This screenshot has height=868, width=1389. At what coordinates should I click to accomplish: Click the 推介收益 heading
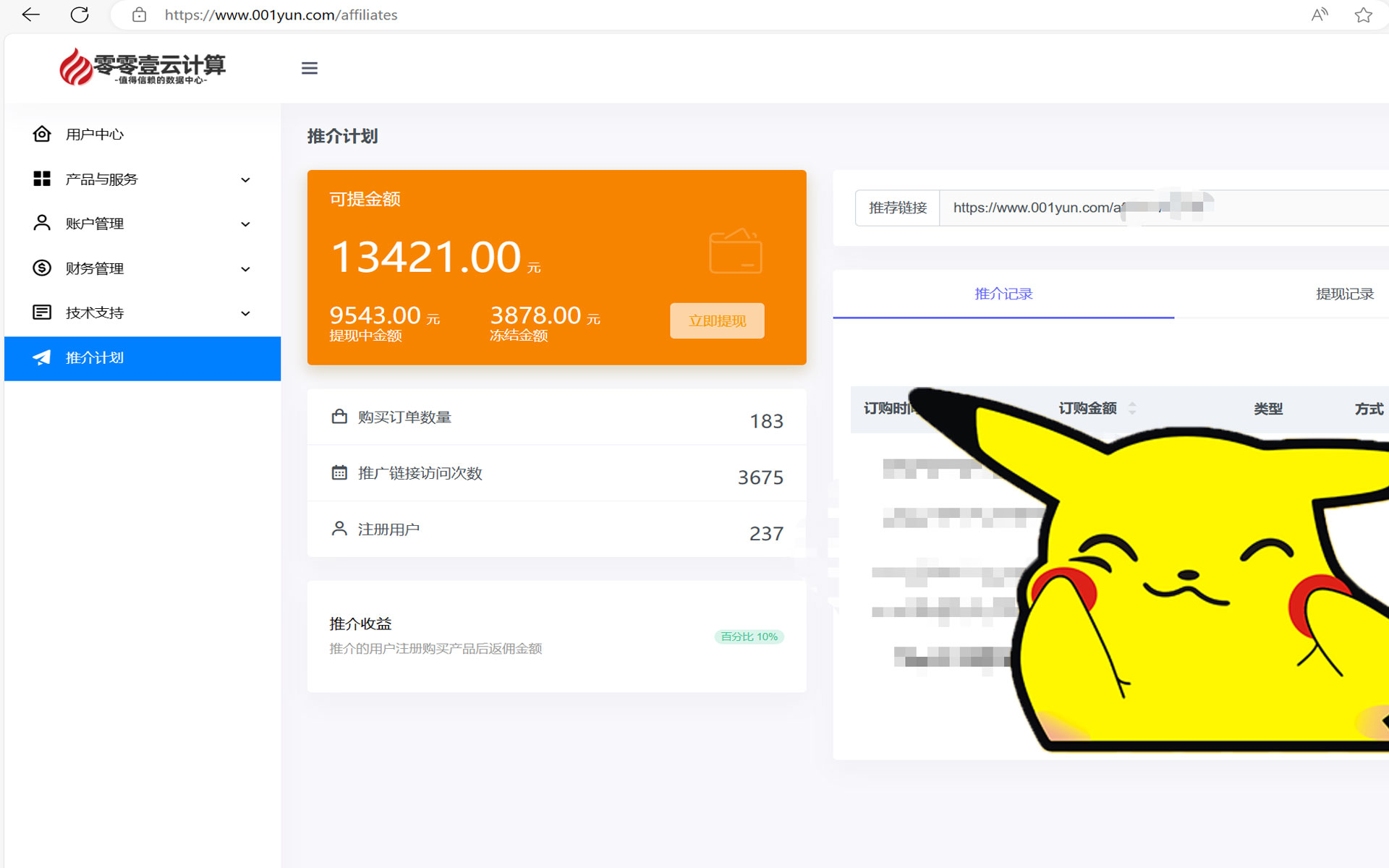pyautogui.click(x=360, y=624)
